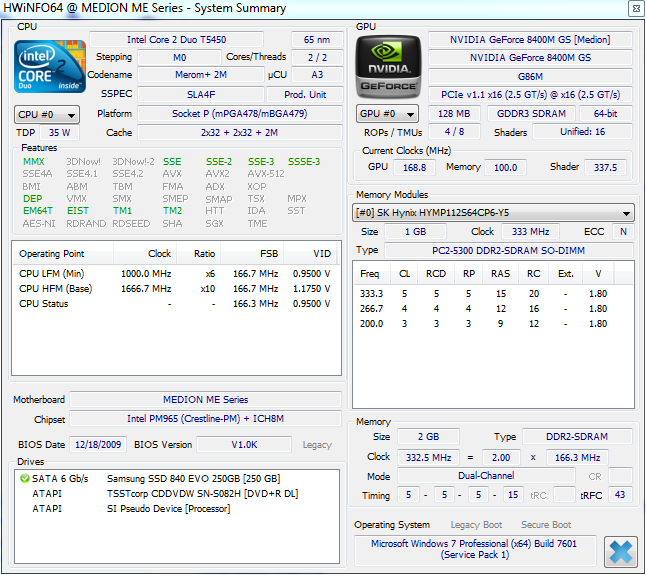Click the EM64T feature label
The height and width of the screenshot is (575, 646).
click(37, 211)
